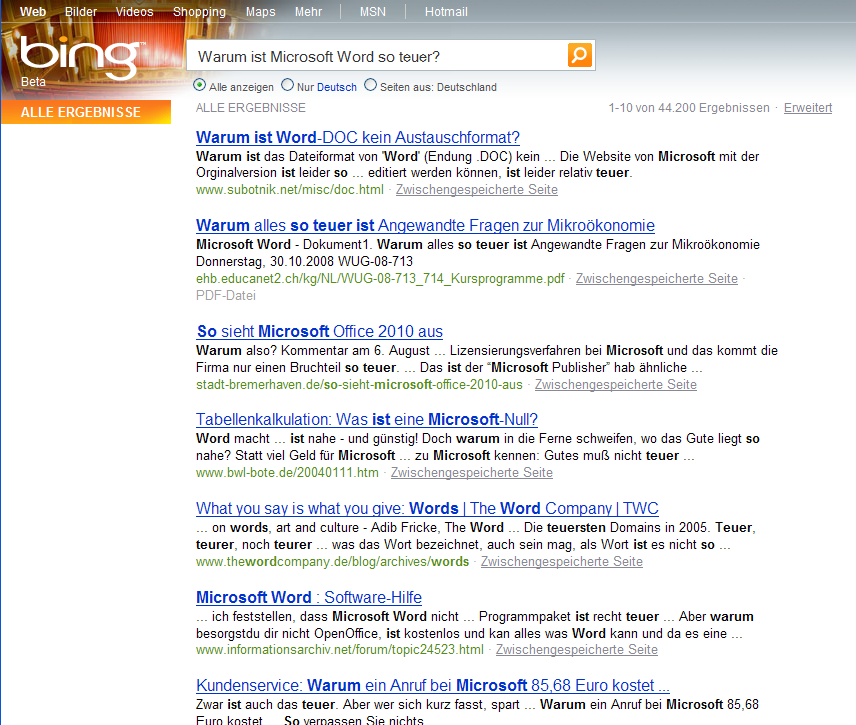856x725 pixels.
Task: Open cached page for subotnik.net result
Action: 476,190
